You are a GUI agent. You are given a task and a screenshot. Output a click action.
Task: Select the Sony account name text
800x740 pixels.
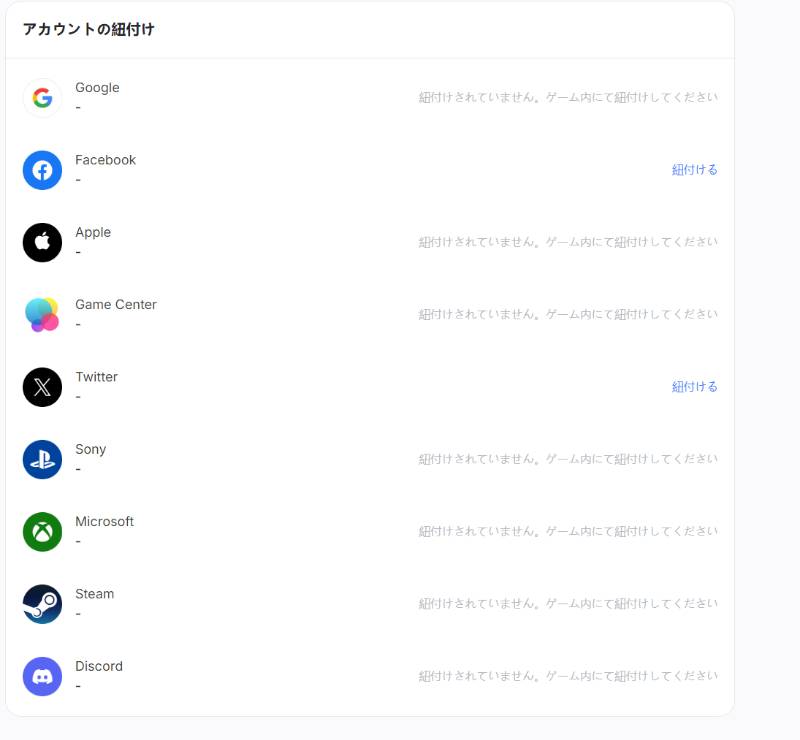(91, 450)
